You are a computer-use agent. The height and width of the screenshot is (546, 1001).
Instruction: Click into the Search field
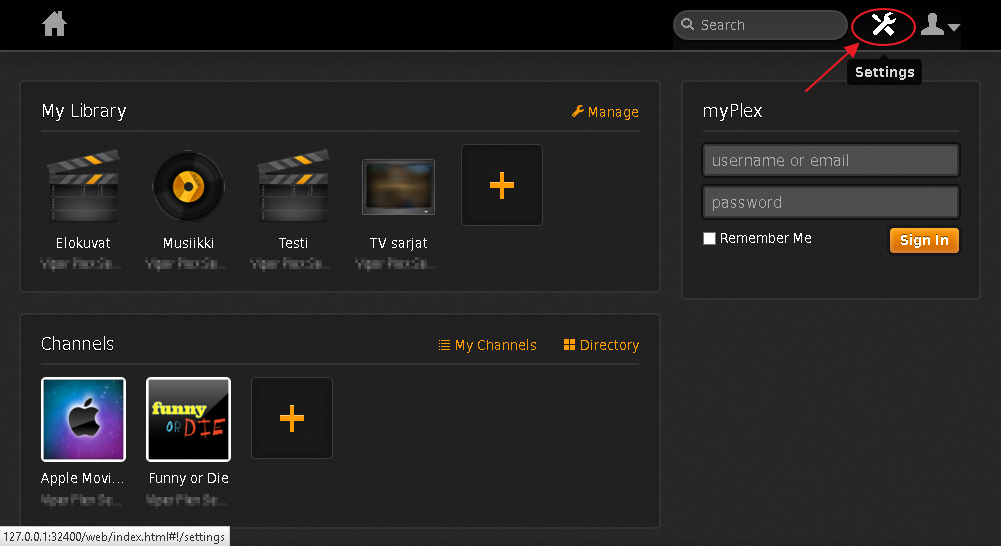coord(770,25)
